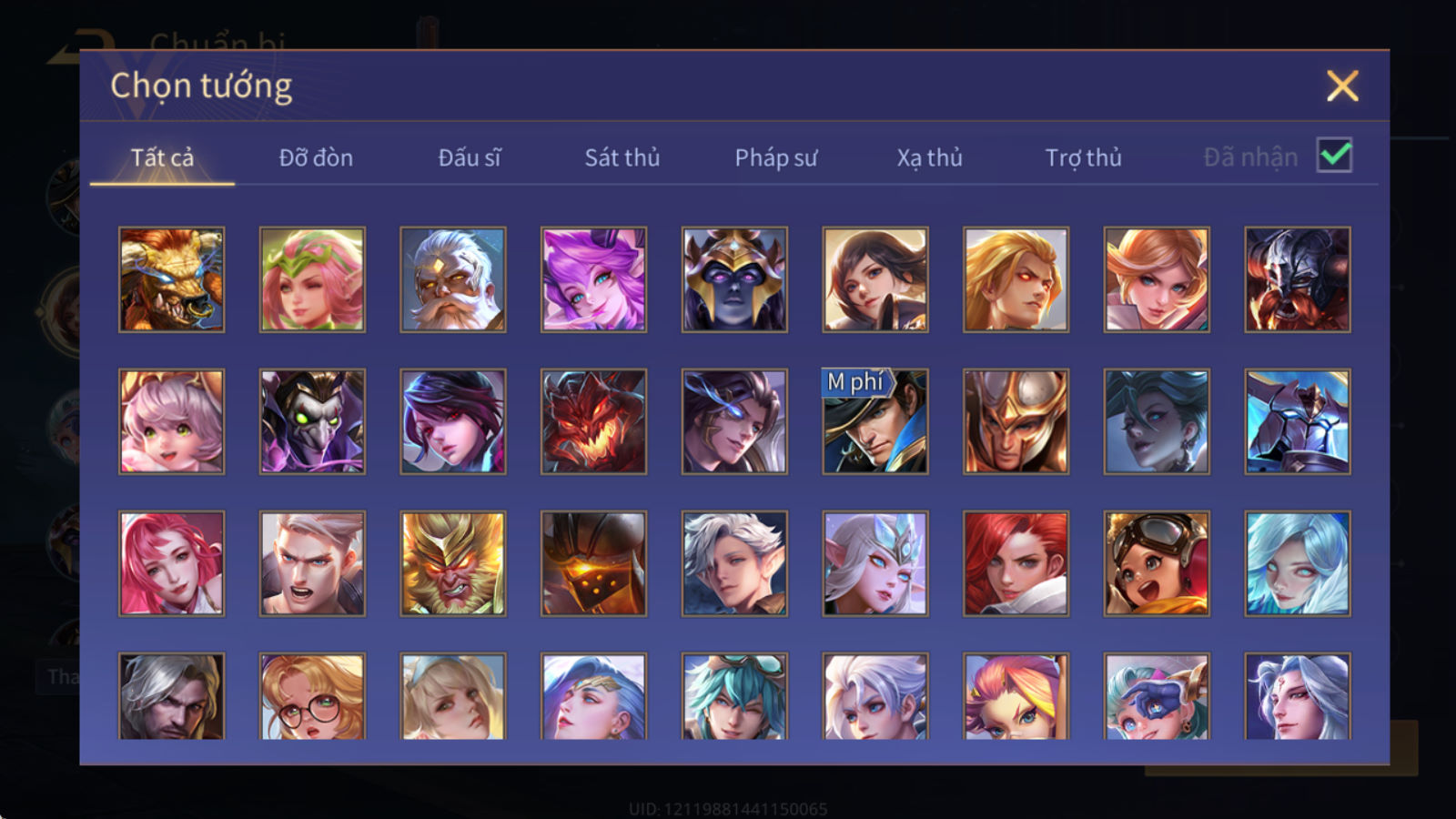Choose the golden monkey king hero

click(453, 563)
